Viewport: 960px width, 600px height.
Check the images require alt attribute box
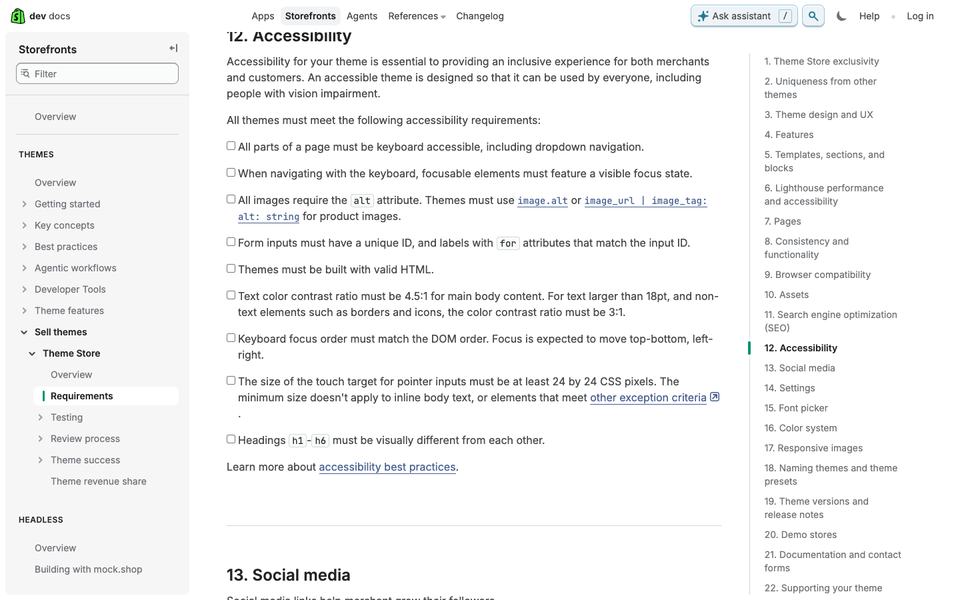pyautogui.click(x=231, y=199)
